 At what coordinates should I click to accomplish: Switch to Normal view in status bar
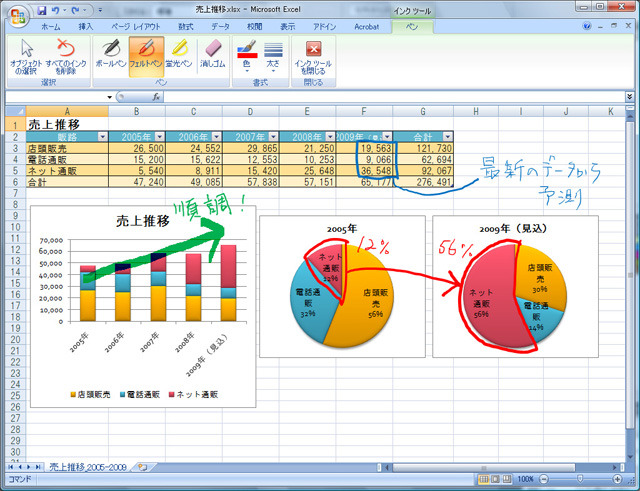click(483, 479)
